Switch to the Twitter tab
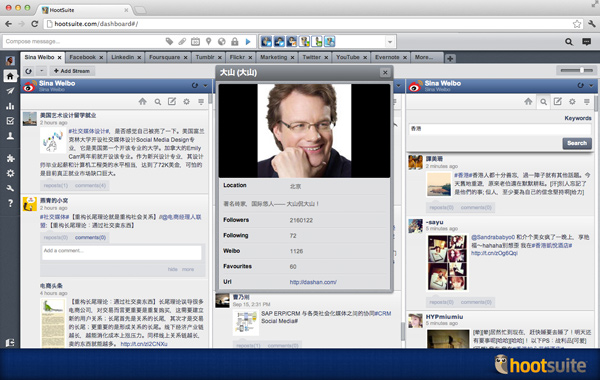This screenshot has width=600, height=380. [x=311, y=57]
